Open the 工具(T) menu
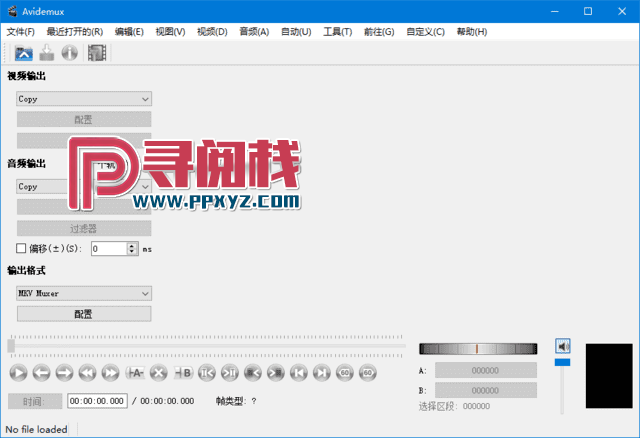Image resolution: width=640 pixels, height=438 pixels. click(338, 31)
